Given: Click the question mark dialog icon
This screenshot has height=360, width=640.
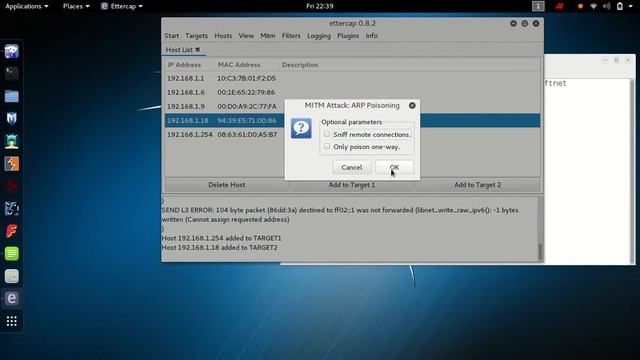Looking at the screenshot, I should click(301, 128).
